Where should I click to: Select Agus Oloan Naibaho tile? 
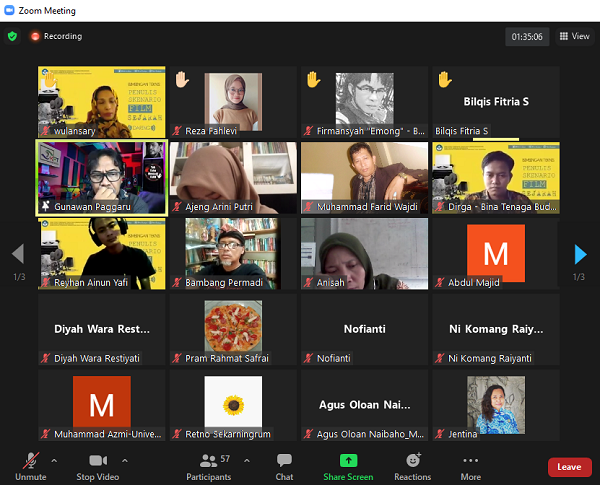pyautogui.click(x=364, y=405)
